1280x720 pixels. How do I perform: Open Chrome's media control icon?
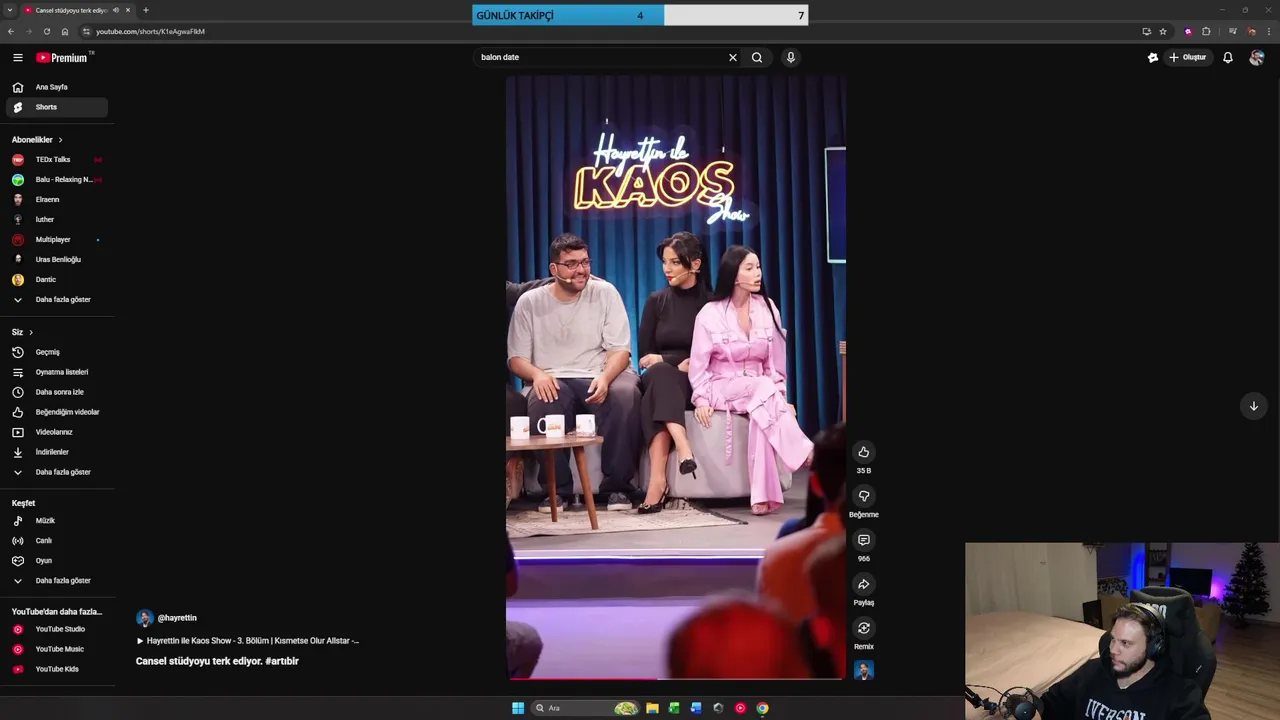[x=1232, y=31]
